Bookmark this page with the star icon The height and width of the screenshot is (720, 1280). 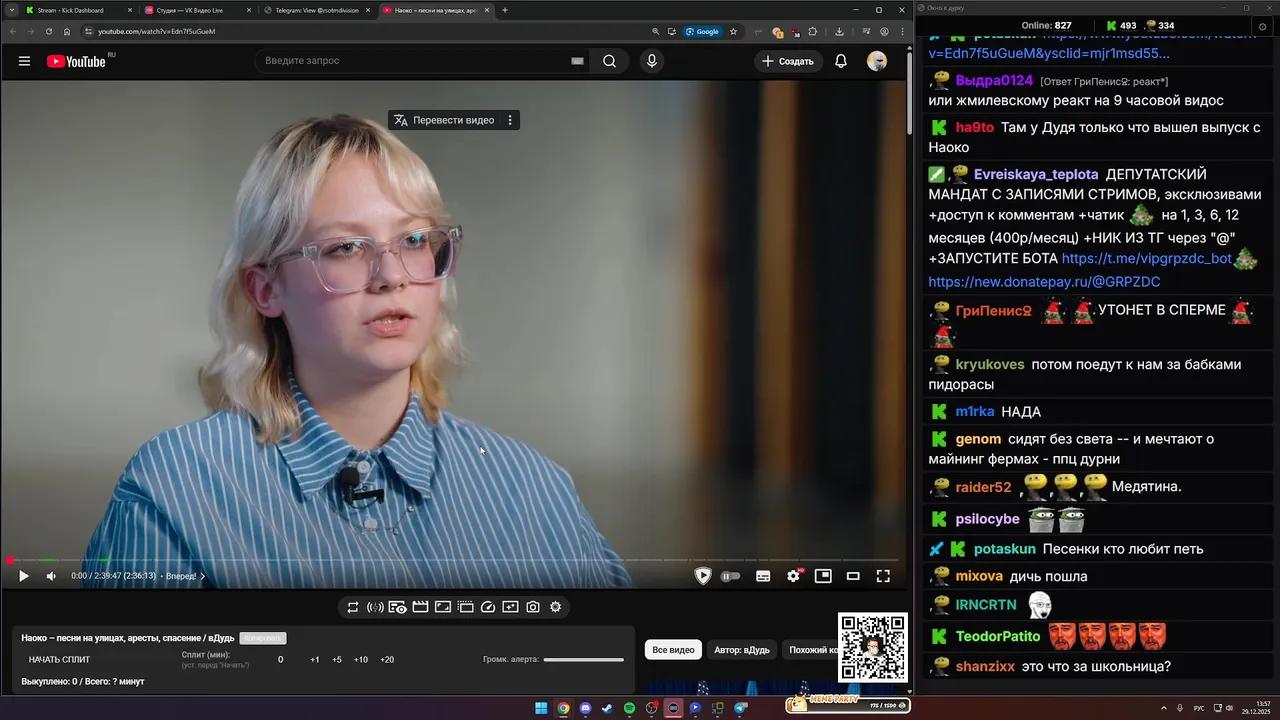[x=733, y=31]
